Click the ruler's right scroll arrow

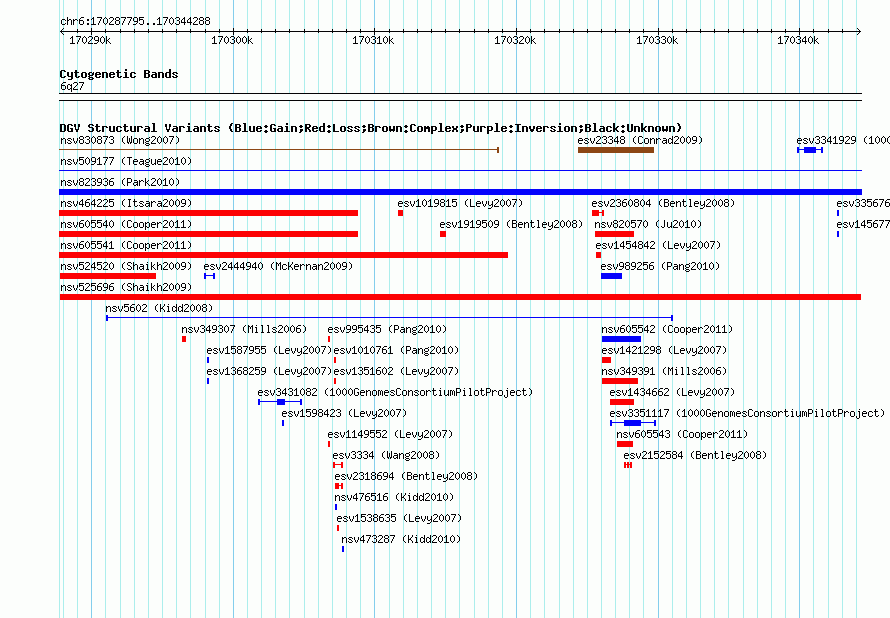pos(859,31)
